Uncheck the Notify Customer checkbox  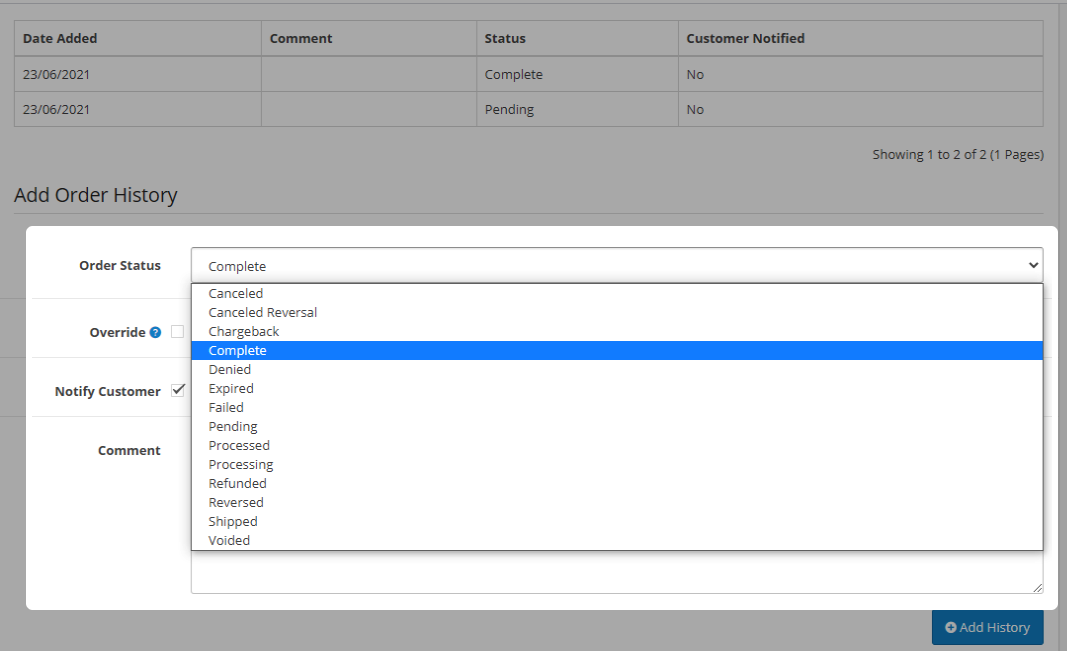[x=178, y=390]
